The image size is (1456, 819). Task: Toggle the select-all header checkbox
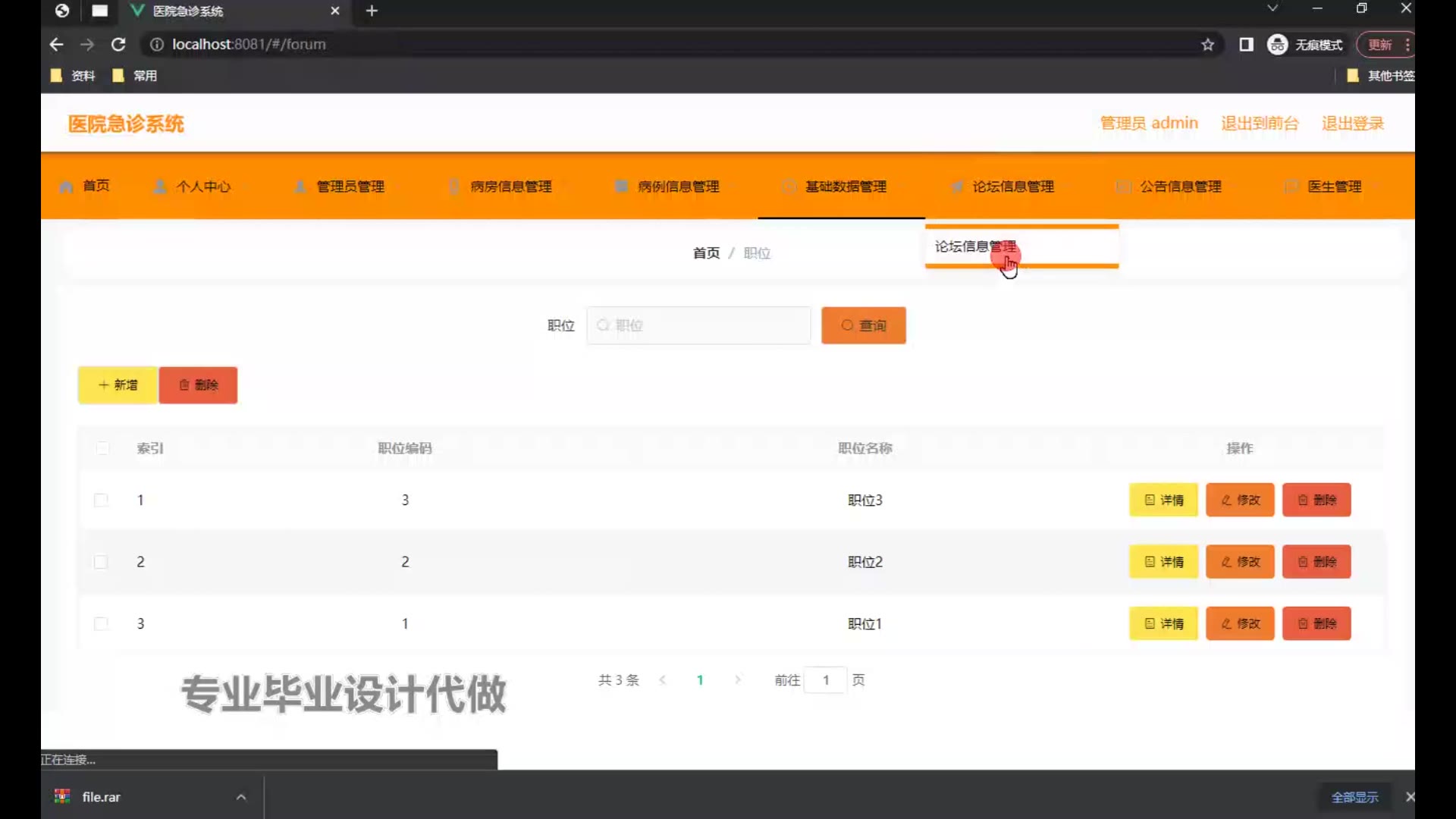[102, 448]
